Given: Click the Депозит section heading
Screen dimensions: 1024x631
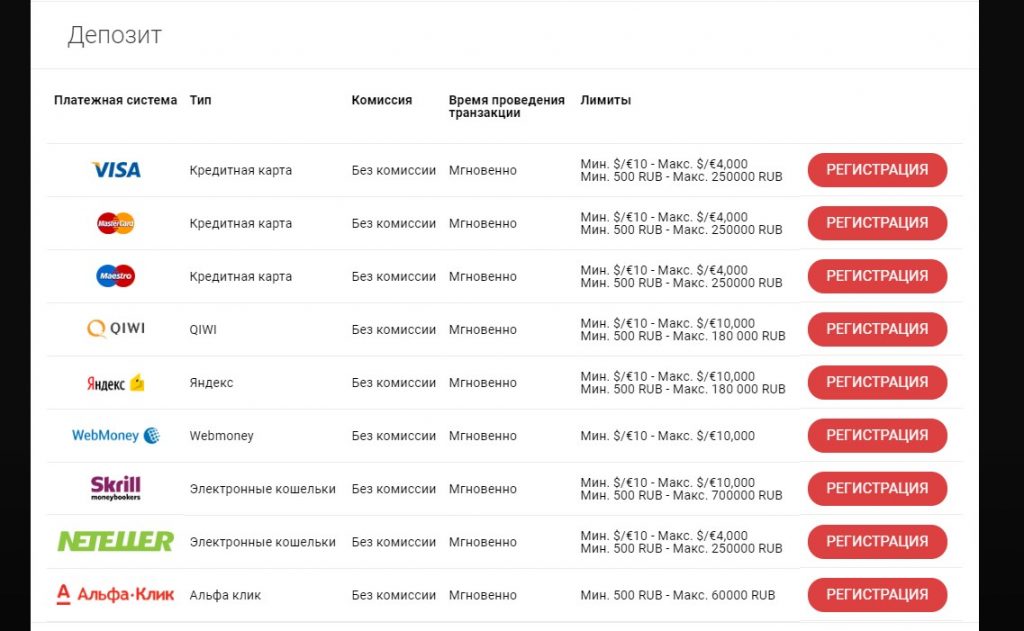Looking at the screenshot, I should pos(114,36).
